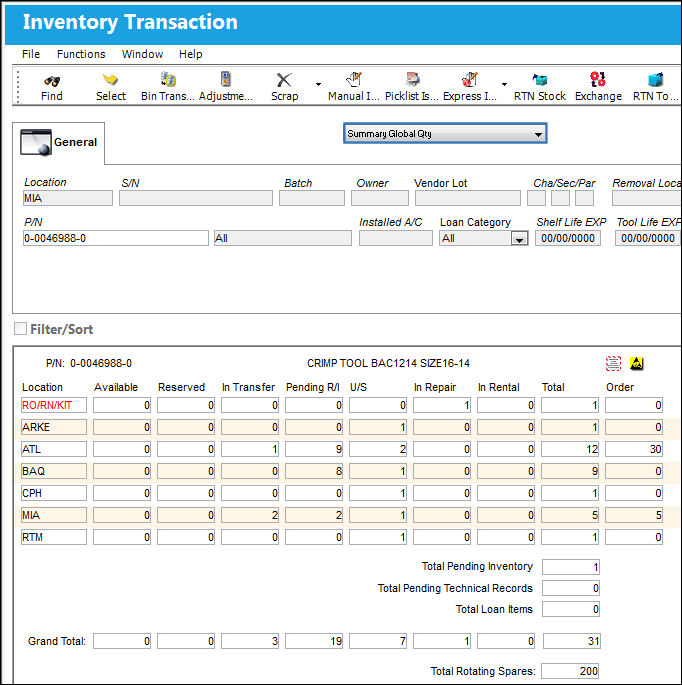Screen dimensions: 682x685
Task: Toggle the Filter/Sort checkbox
Action: pyautogui.click(x=20, y=329)
